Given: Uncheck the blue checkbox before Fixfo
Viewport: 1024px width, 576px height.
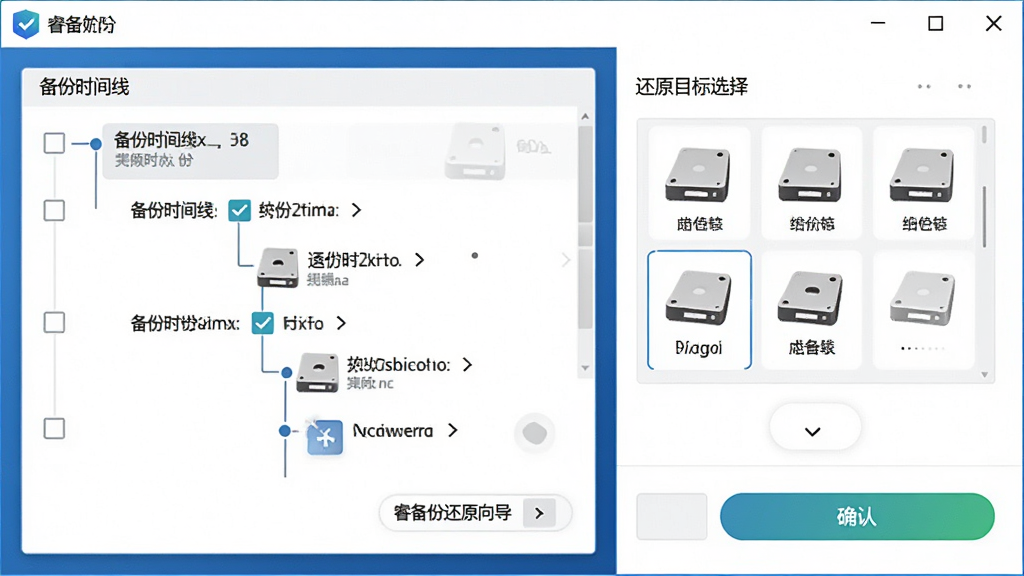Looking at the screenshot, I should tap(263, 323).
